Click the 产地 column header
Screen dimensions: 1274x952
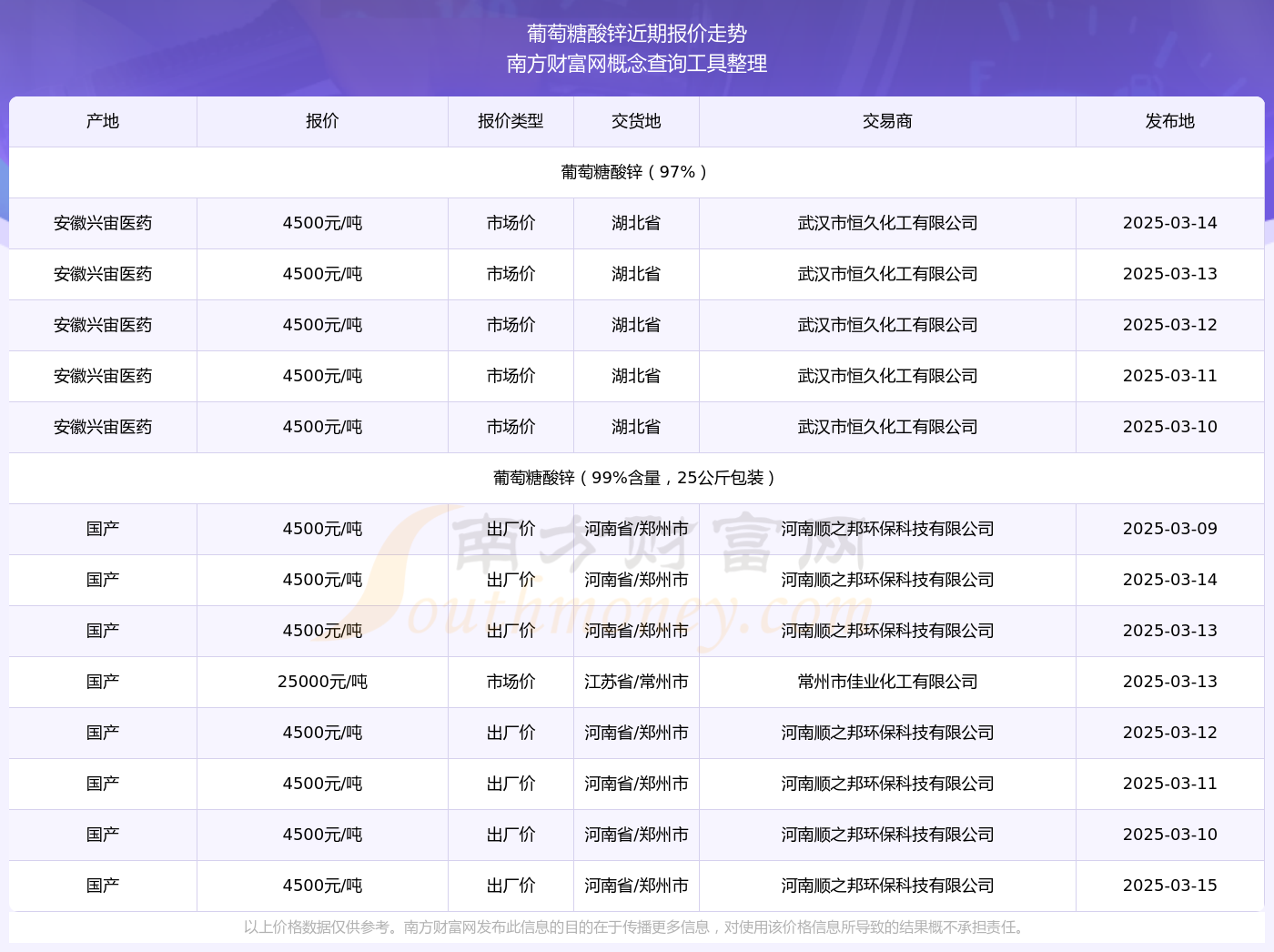[103, 121]
